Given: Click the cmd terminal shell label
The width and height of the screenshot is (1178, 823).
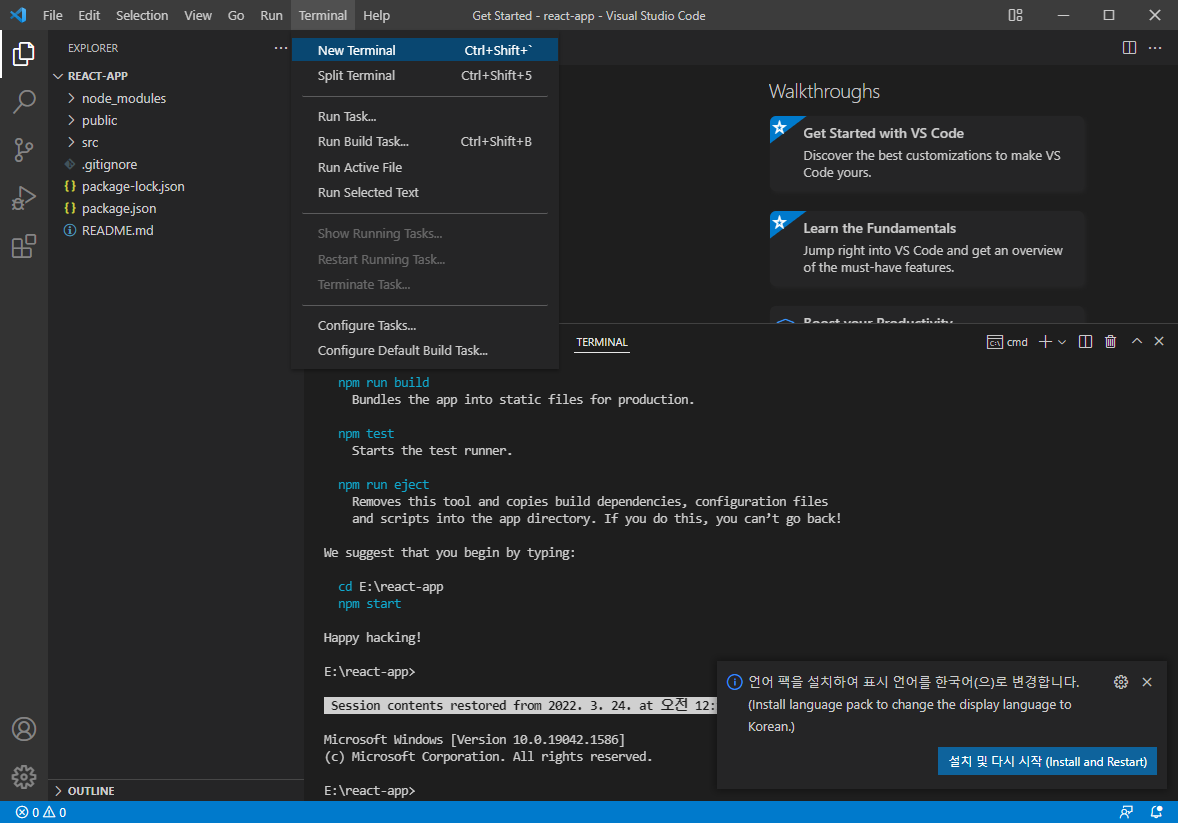Looking at the screenshot, I should [1007, 342].
